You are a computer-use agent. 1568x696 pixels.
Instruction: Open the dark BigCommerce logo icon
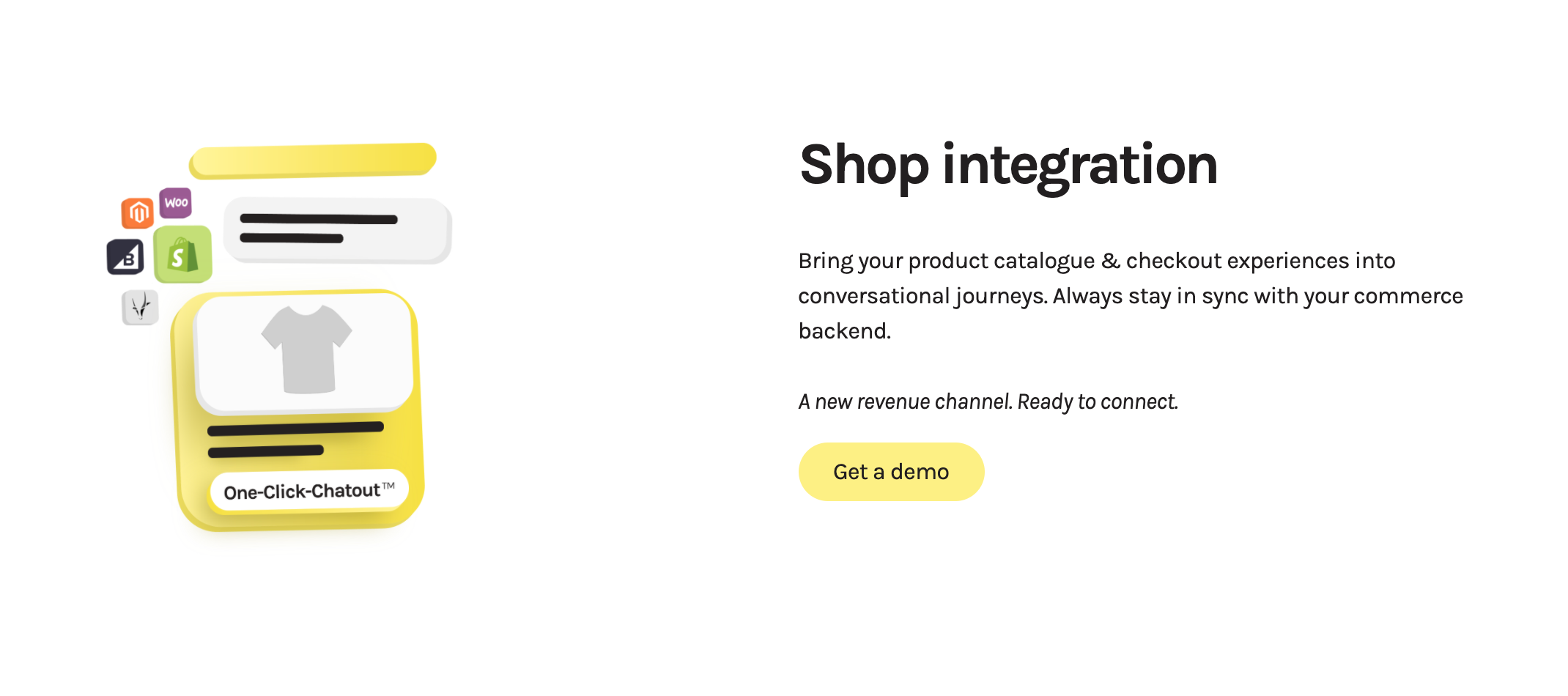[x=125, y=257]
